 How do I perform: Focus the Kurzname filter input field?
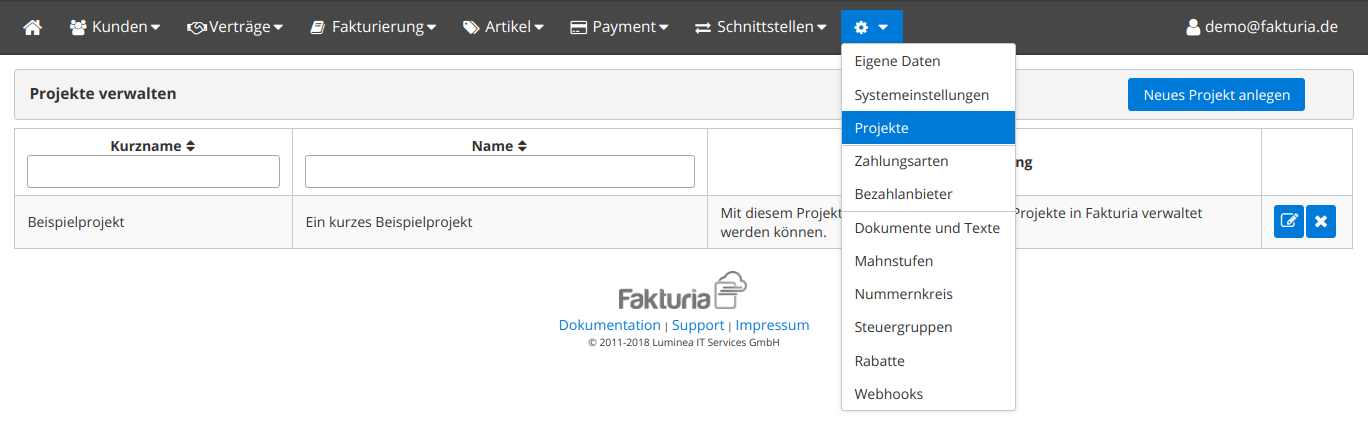153,172
